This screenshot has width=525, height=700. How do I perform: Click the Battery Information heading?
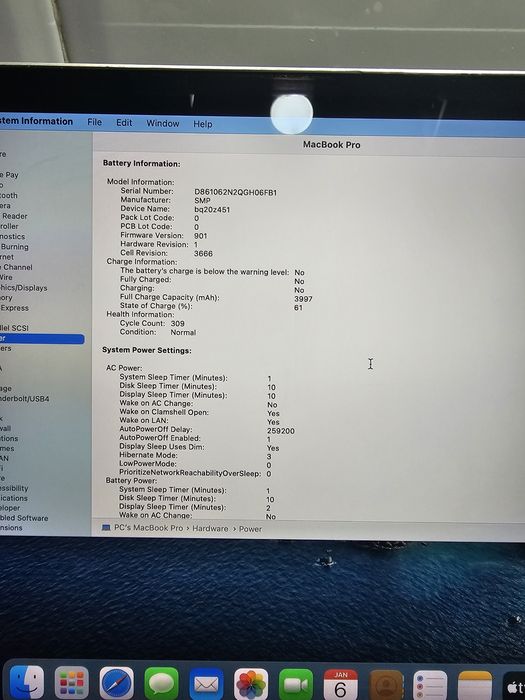(142, 163)
